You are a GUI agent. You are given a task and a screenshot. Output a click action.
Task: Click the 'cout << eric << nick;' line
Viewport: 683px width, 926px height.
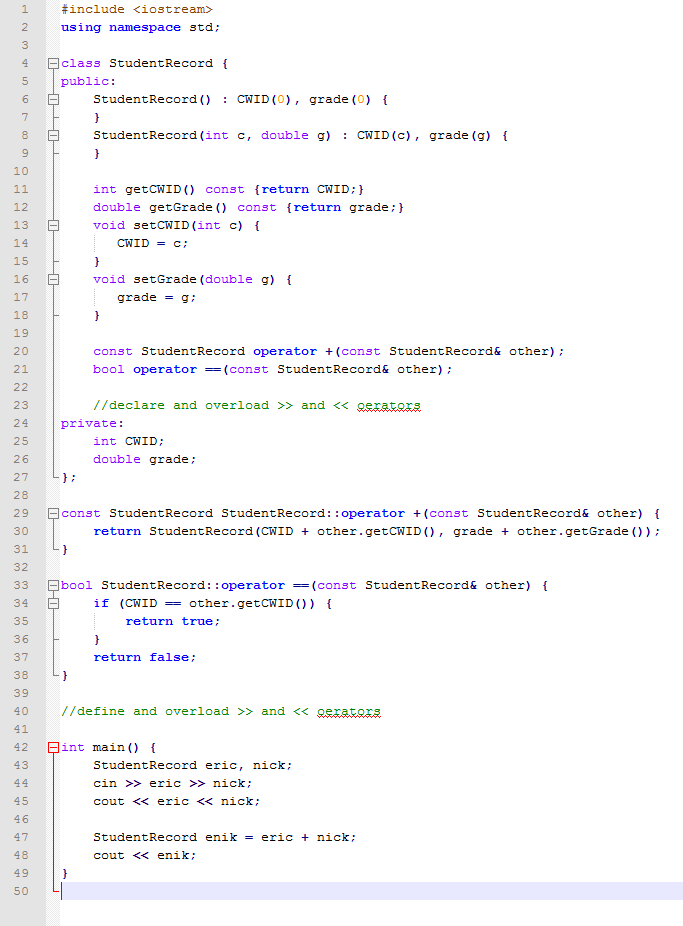click(177, 801)
